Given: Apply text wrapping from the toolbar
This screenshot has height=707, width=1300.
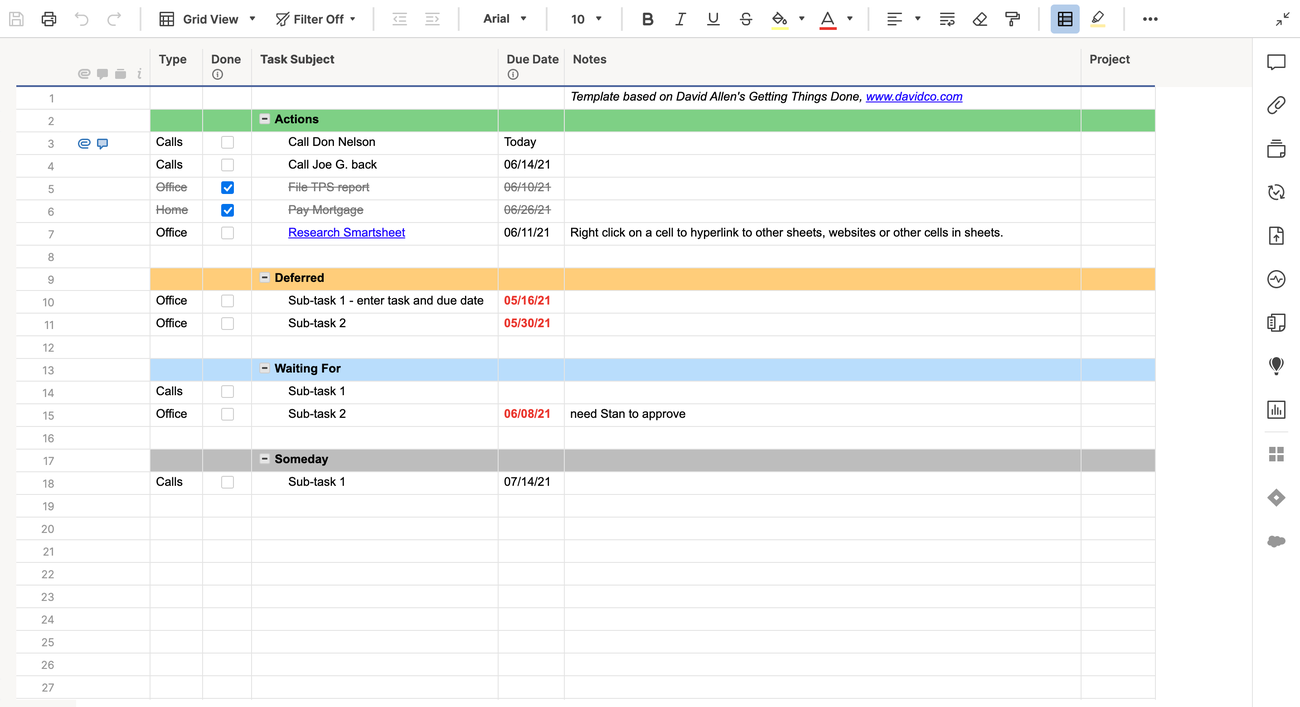Looking at the screenshot, I should tap(947, 18).
